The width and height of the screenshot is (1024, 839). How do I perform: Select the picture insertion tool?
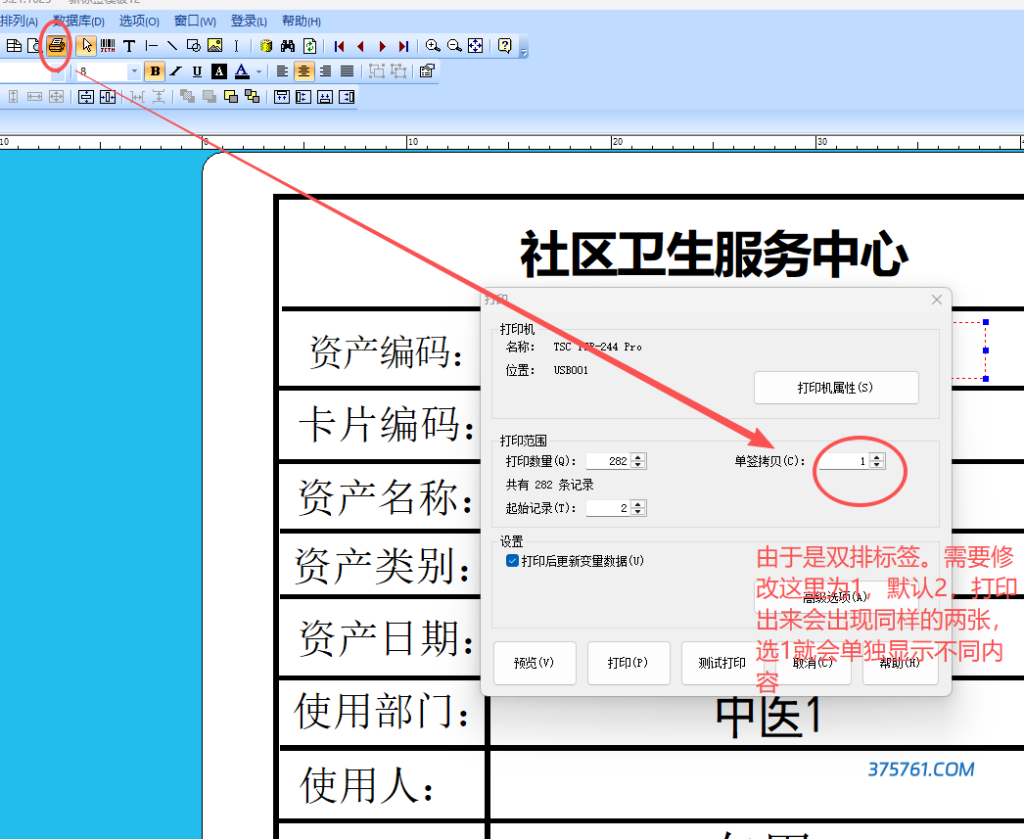pos(214,45)
